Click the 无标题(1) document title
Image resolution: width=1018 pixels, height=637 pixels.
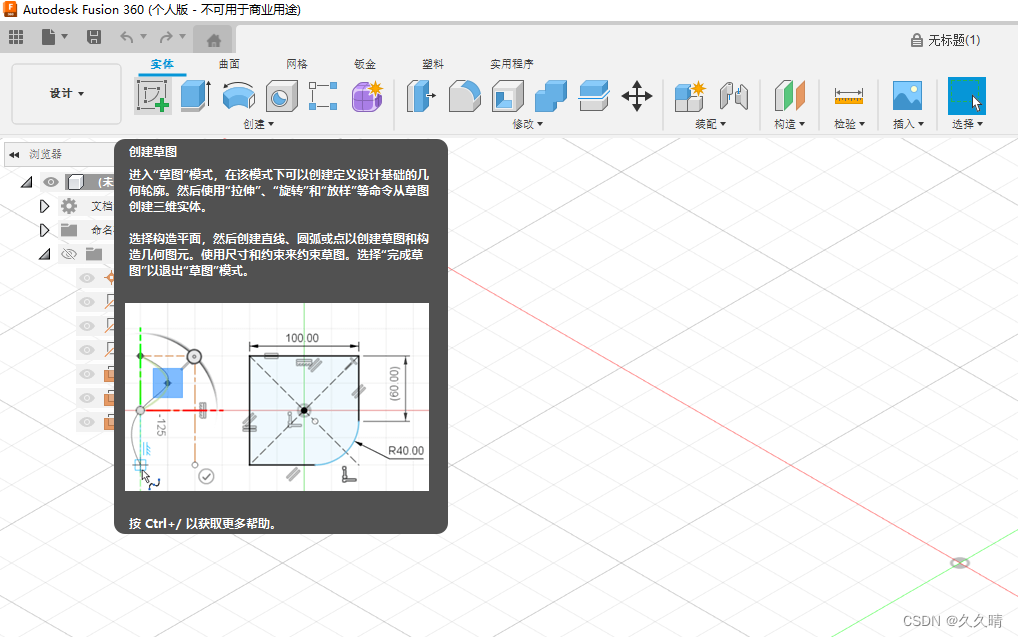(x=954, y=40)
